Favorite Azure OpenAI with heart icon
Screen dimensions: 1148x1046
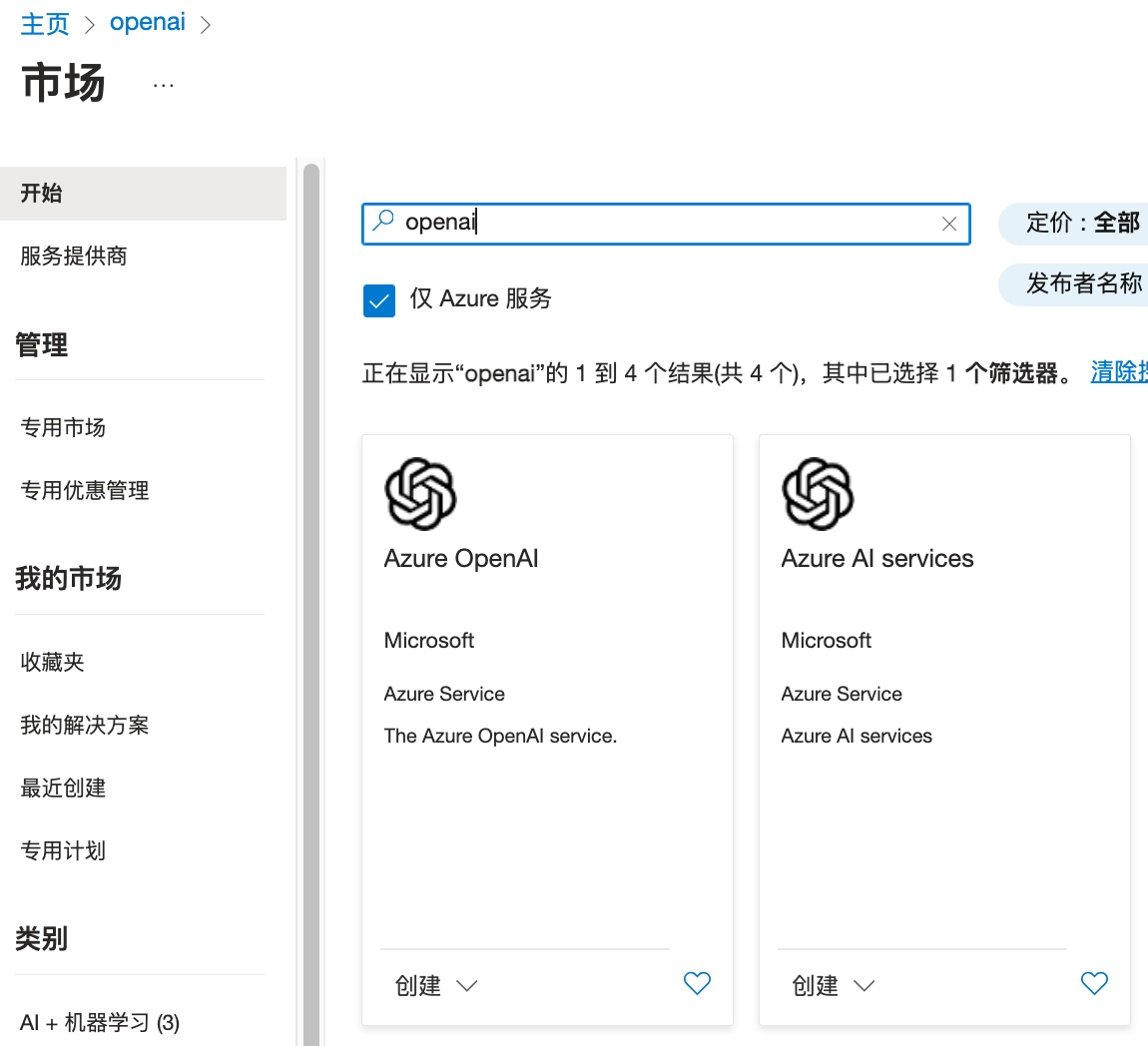[x=697, y=983]
